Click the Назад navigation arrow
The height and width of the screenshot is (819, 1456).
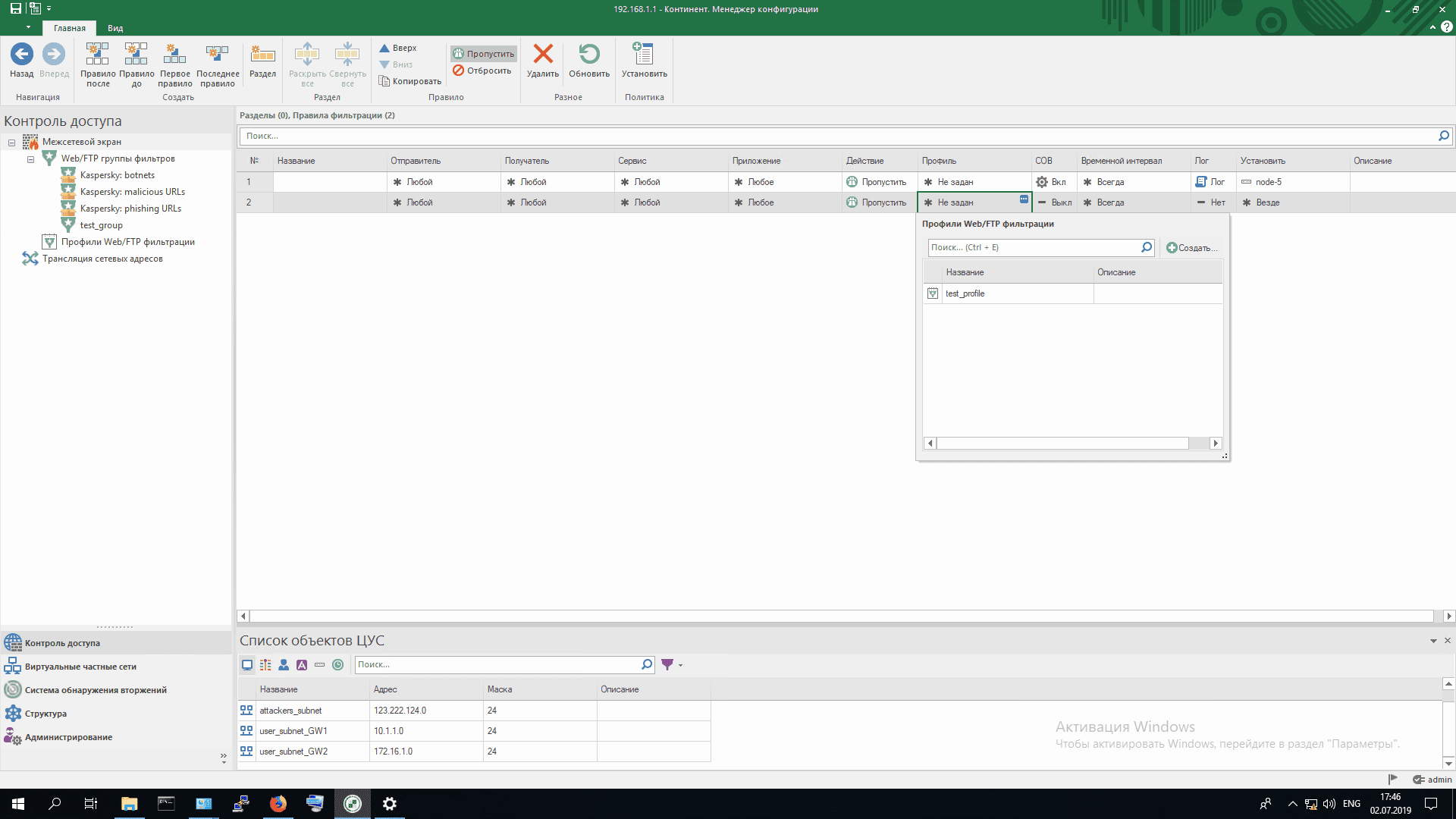pos(21,55)
